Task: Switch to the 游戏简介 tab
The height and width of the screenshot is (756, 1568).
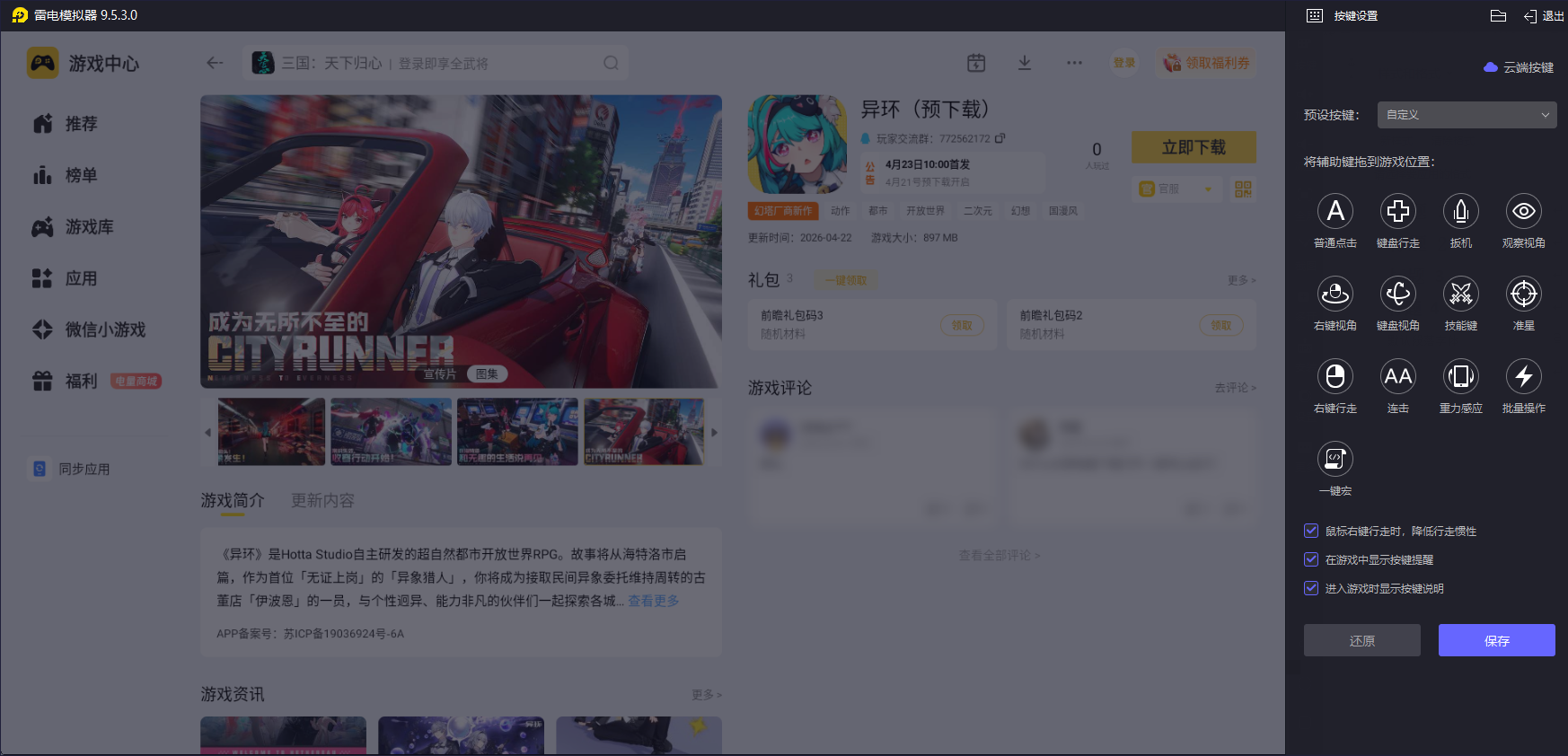Action: (233, 500)
